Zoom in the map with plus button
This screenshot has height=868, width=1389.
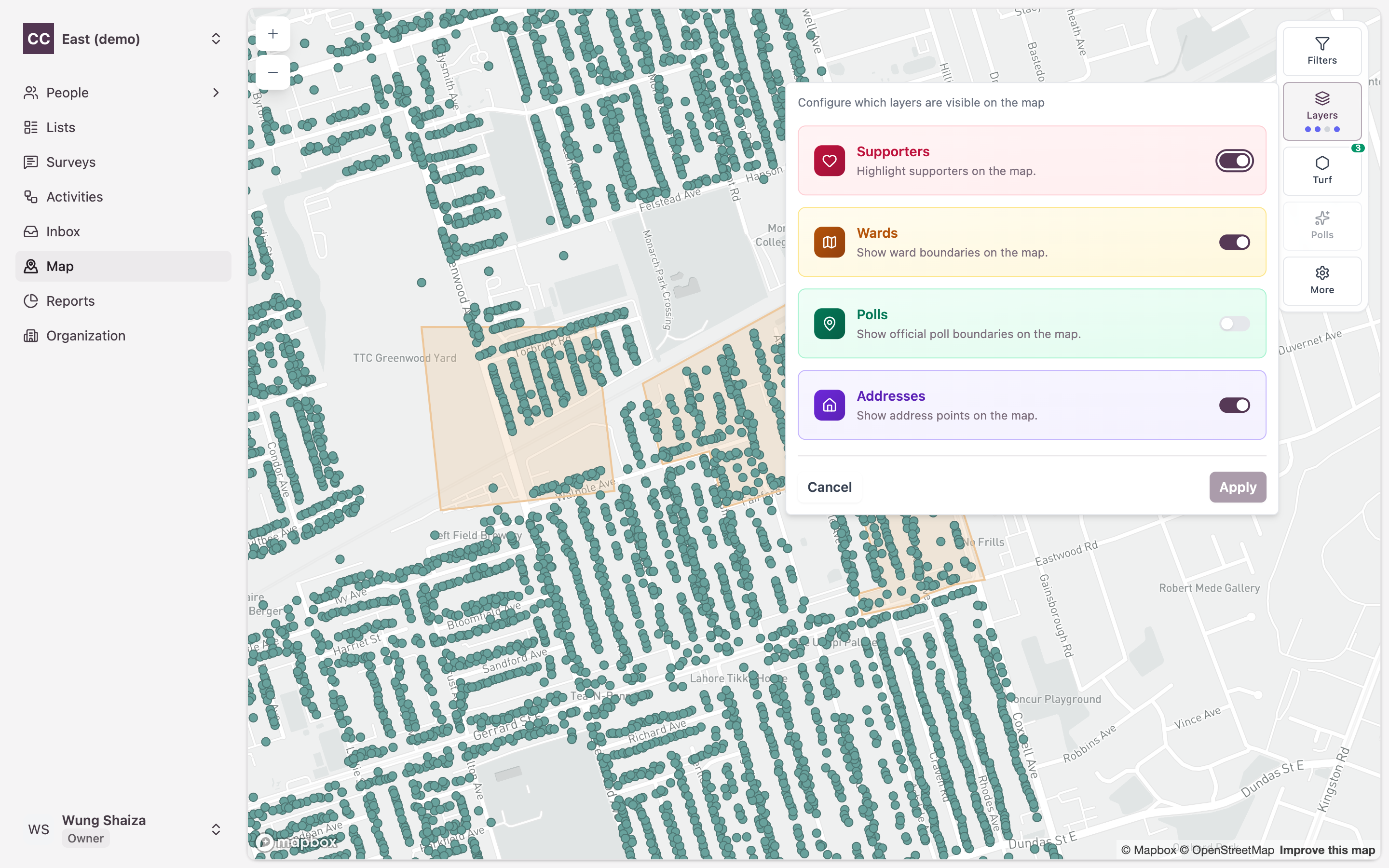tap(272, 34)
